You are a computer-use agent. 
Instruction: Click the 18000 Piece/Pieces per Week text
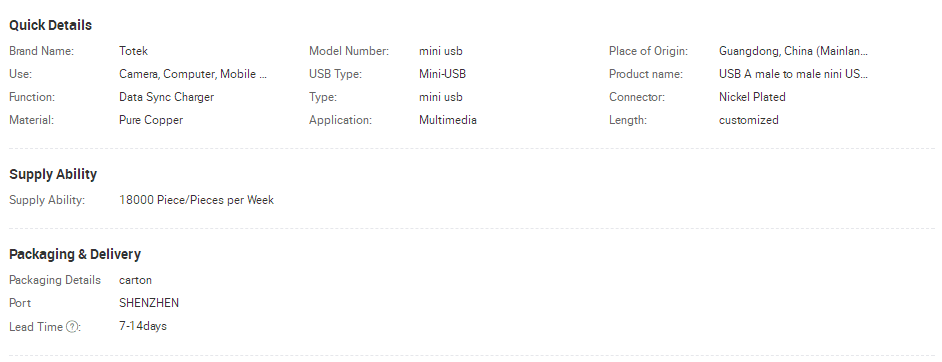point(196,200)
